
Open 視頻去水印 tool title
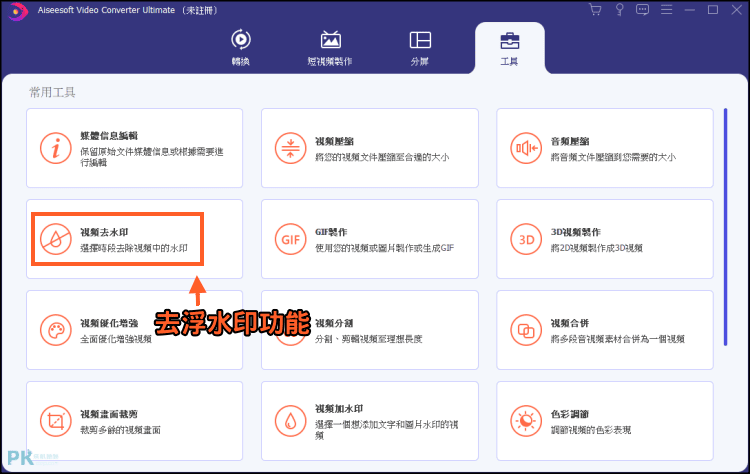(x=104, y=232)
